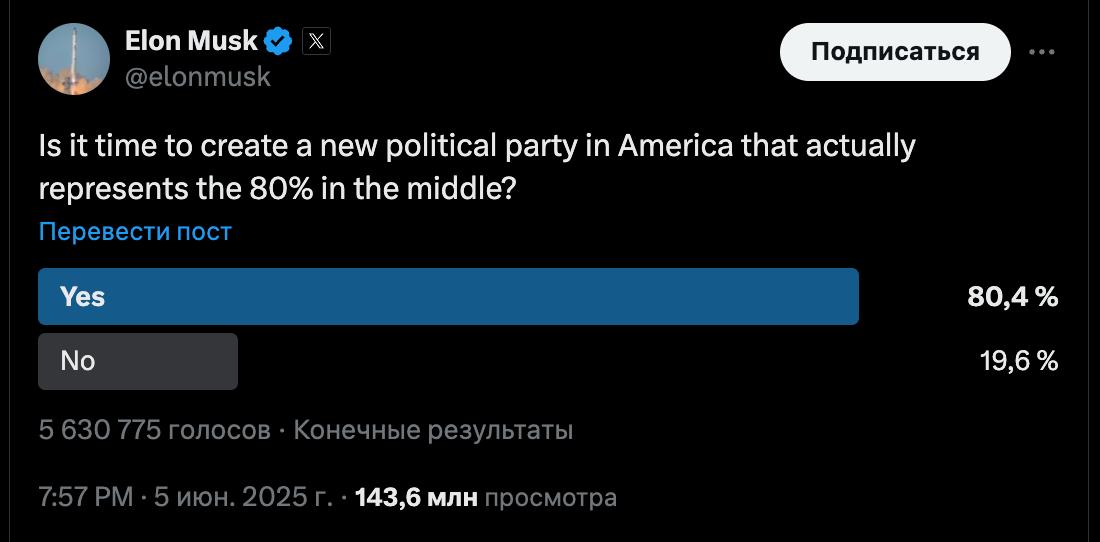Click the 5 630 775 голосов vote count

[154, 431]
